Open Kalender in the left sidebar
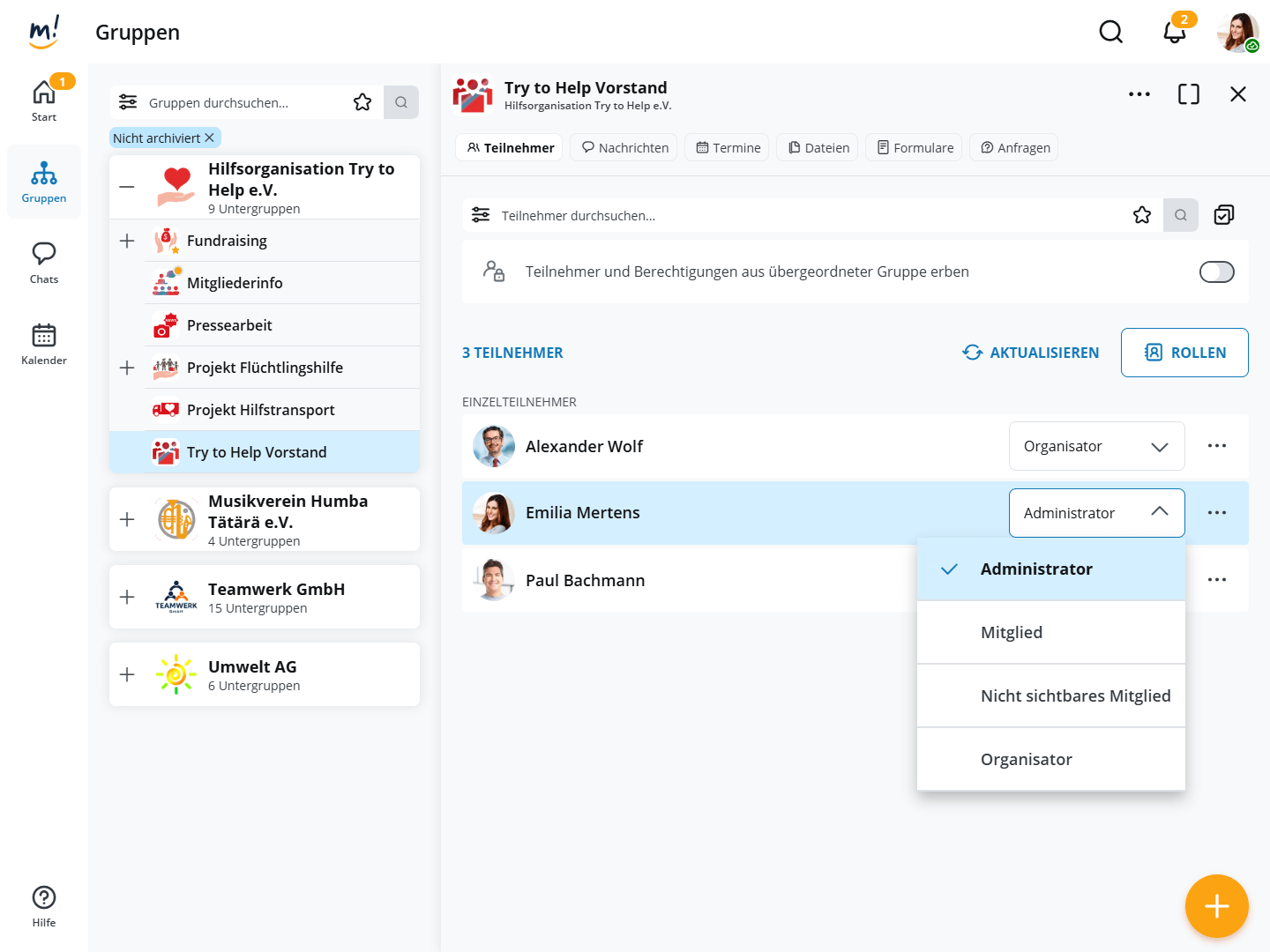This screenshot has width=1270, height=952. tap(44, 344)
